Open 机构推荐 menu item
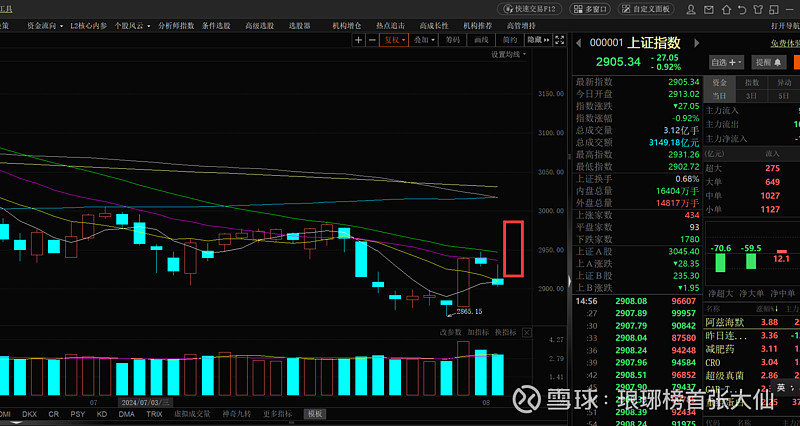The image size is (800, 426). point(478,26)
